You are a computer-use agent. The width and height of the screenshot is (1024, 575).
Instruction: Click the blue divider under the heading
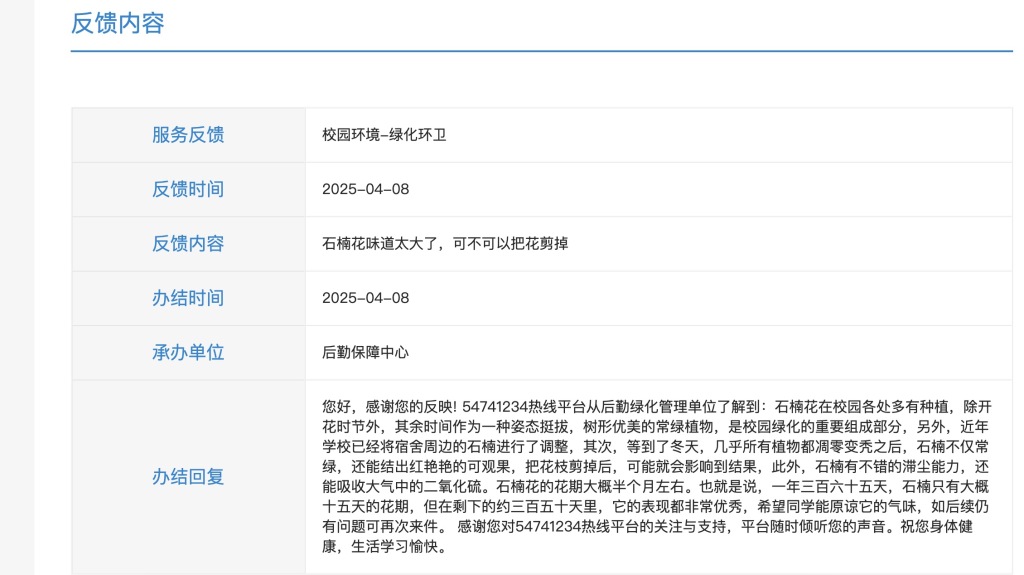541,50
